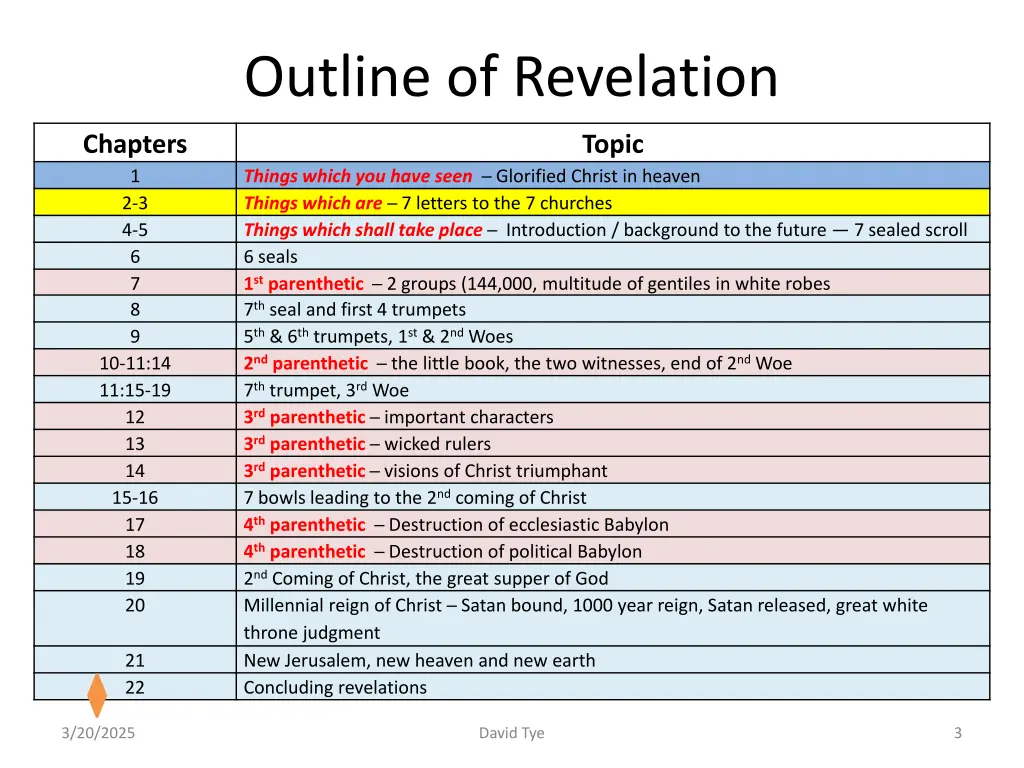
Task: Select chapter cell '10-11:14'
Action: coord(135,363)
